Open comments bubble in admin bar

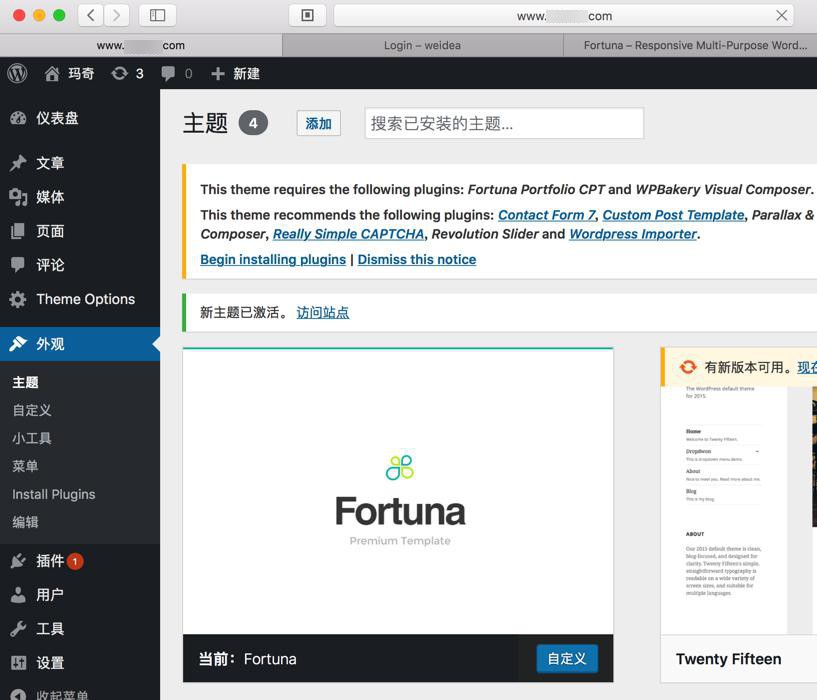[x=177, y=73]
